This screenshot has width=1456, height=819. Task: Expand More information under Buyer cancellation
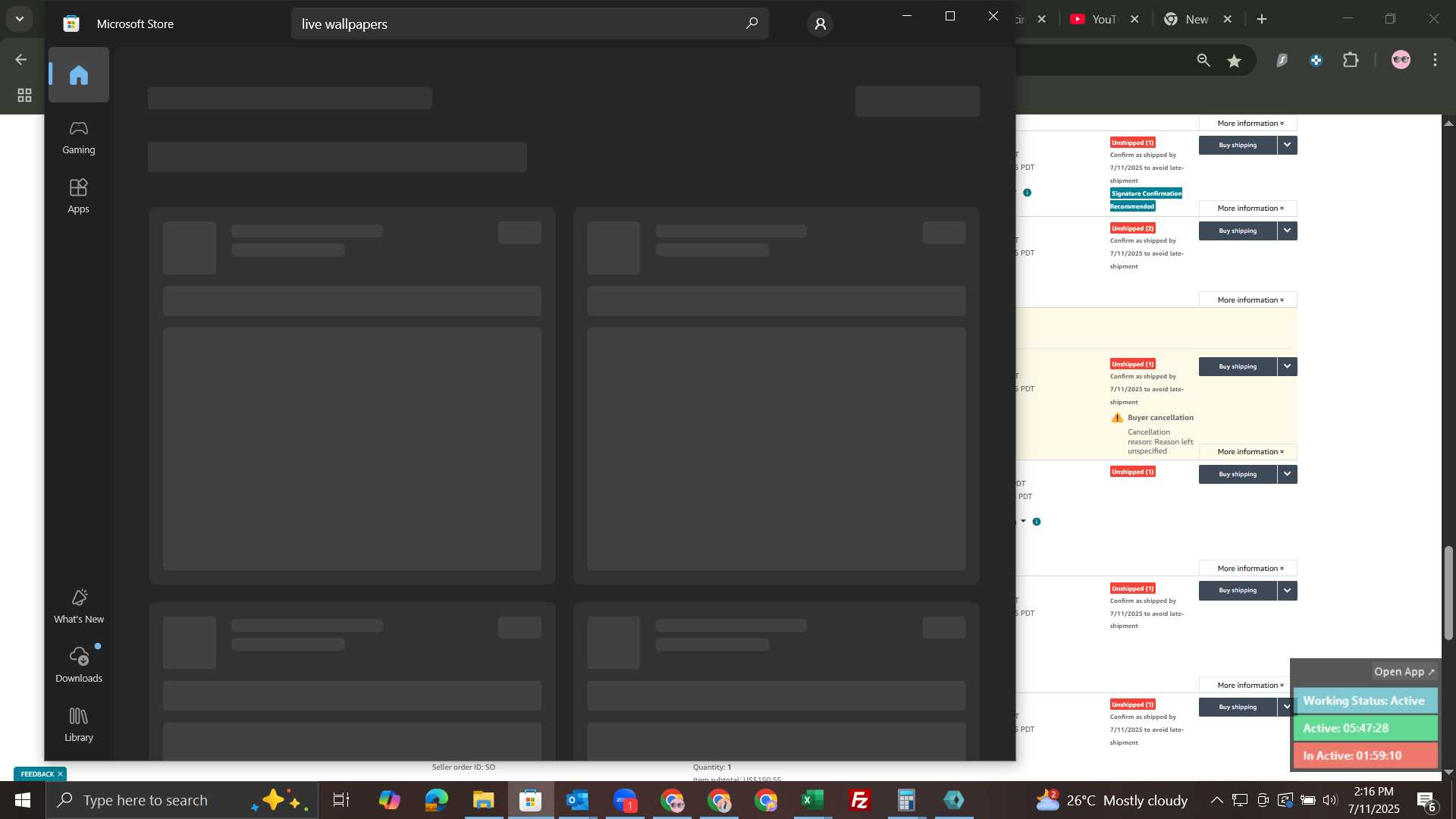(1248, 452)
